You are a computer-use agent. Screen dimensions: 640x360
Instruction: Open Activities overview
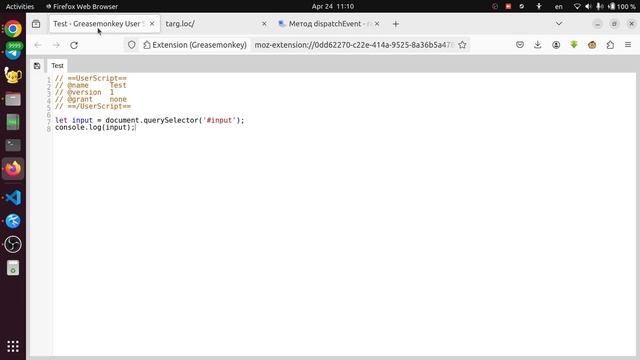[x=20, y=7]
